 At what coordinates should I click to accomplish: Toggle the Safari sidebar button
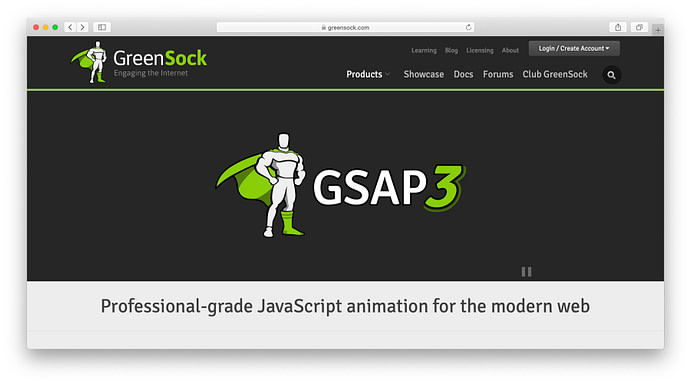(x=102, y=27)
